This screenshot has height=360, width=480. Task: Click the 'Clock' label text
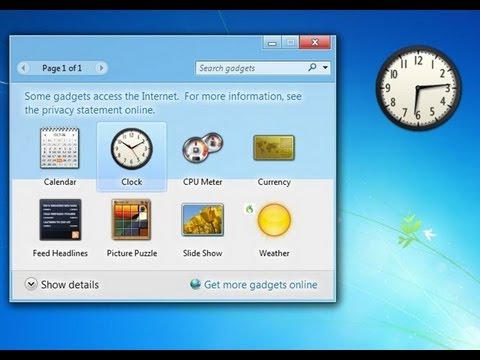tap(132, 182)
